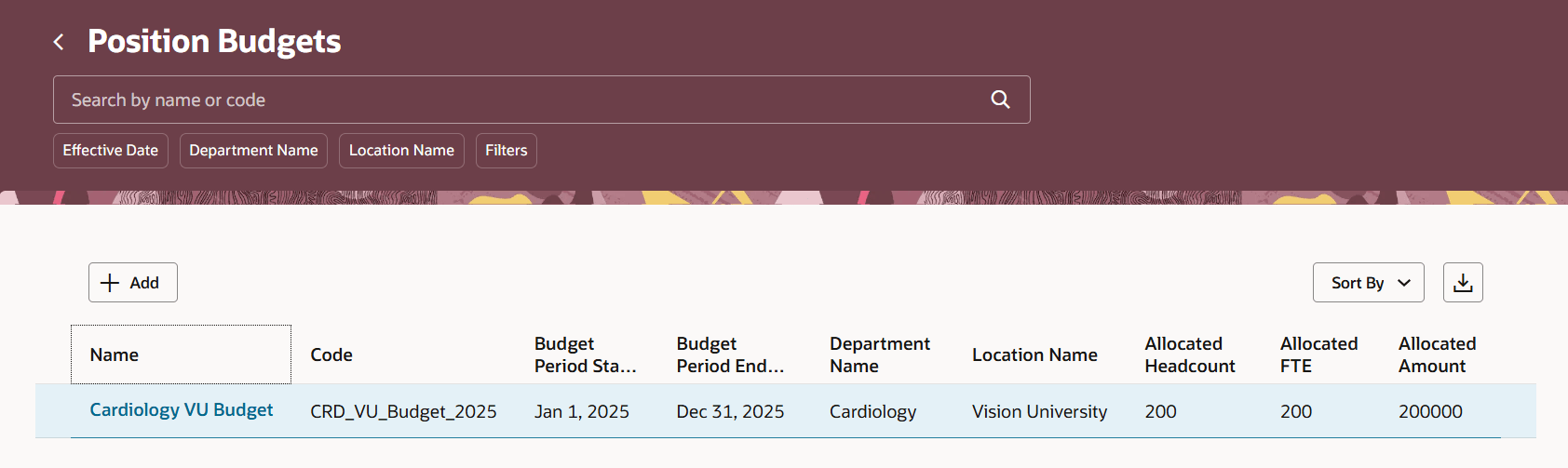Open the Effective Date filter
The image size is (1568, 468).
(111, 151)
